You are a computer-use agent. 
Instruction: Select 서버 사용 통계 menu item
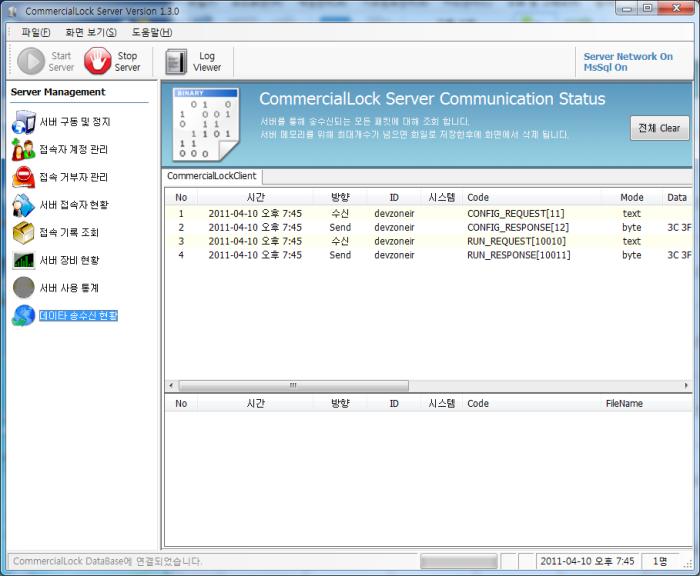pos(69,288)
